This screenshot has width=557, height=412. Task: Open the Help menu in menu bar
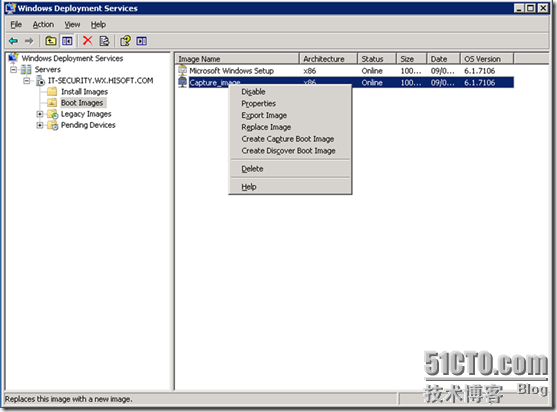(x=98, y=25)
